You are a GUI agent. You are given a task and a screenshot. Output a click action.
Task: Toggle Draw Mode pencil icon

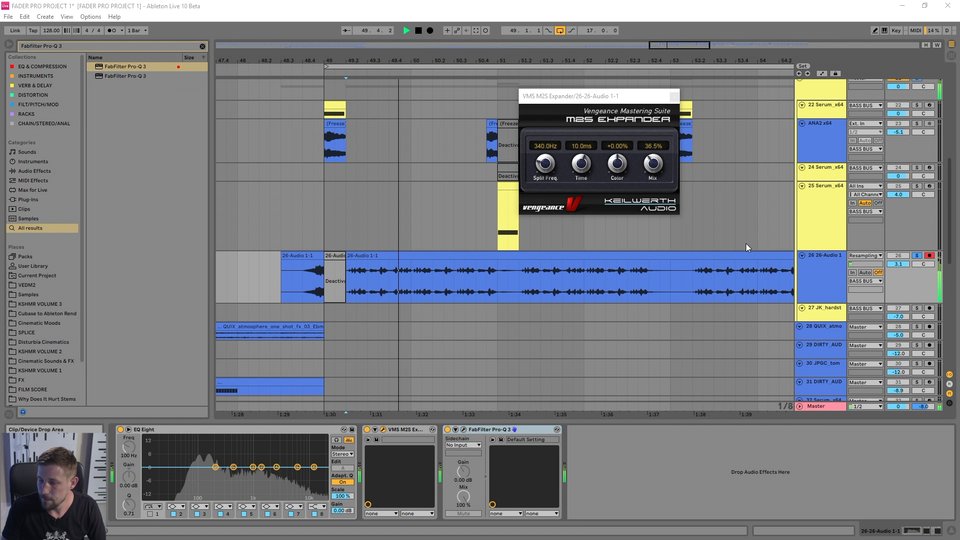[875, 30]
